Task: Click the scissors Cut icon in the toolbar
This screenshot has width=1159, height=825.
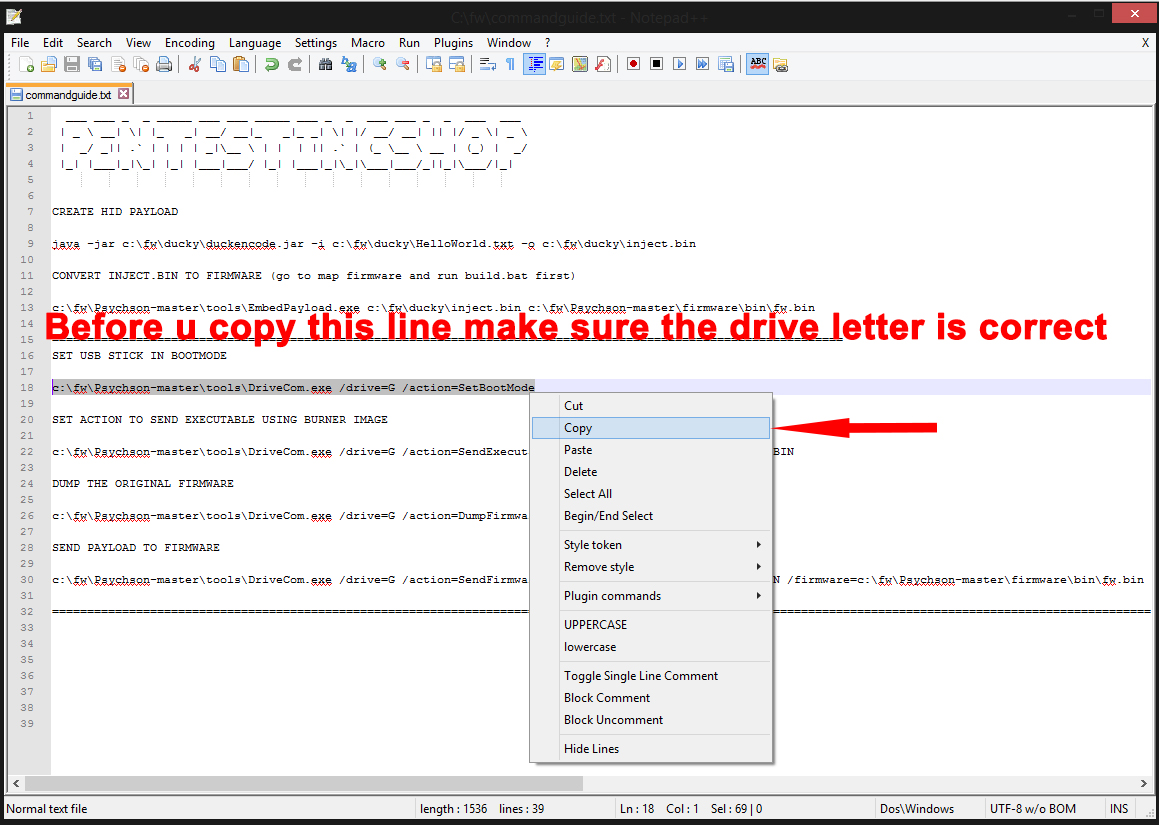Action: (x=194, y=64)
